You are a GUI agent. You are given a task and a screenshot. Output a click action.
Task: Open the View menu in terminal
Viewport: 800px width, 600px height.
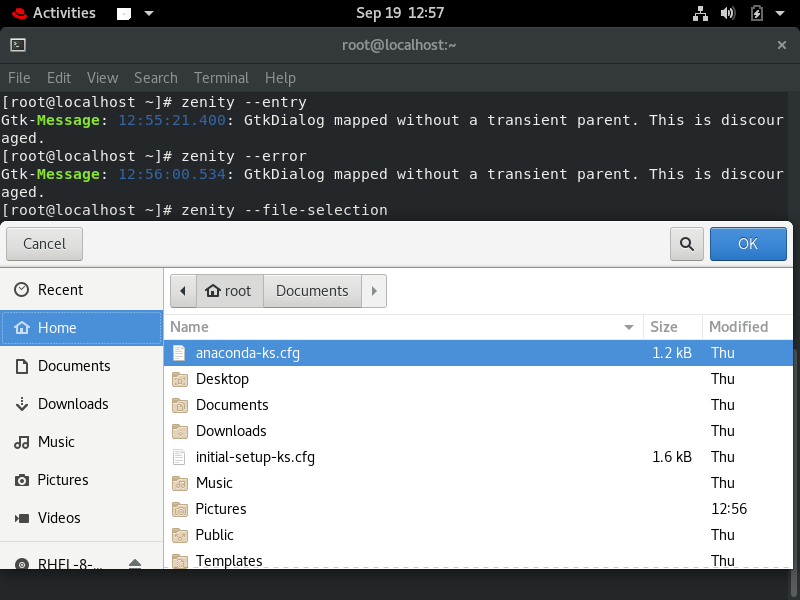(x=102, y=78)
